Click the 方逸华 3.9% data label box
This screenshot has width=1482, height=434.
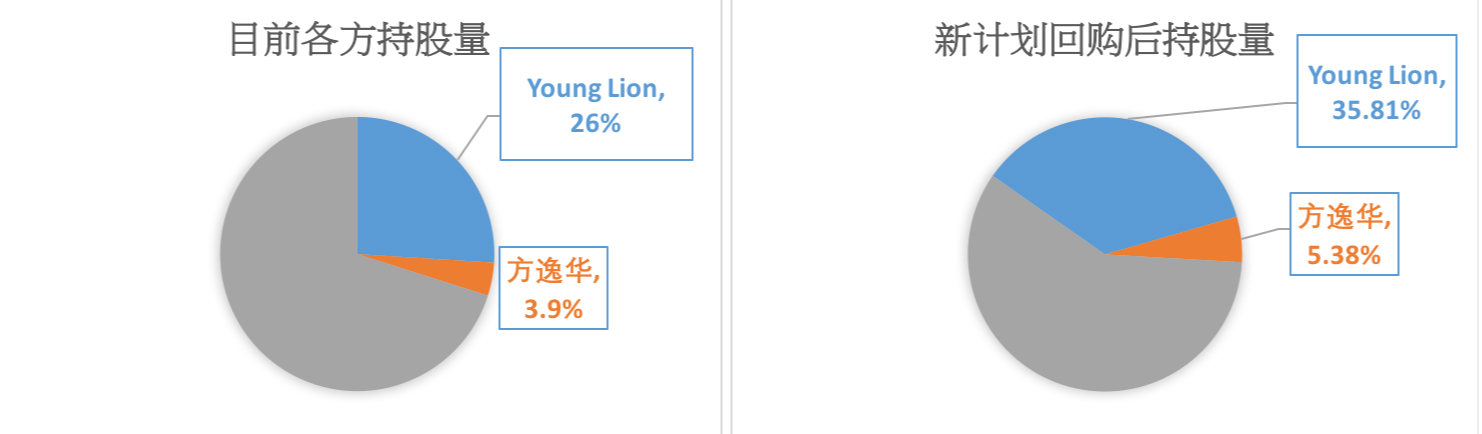[553, 288]
